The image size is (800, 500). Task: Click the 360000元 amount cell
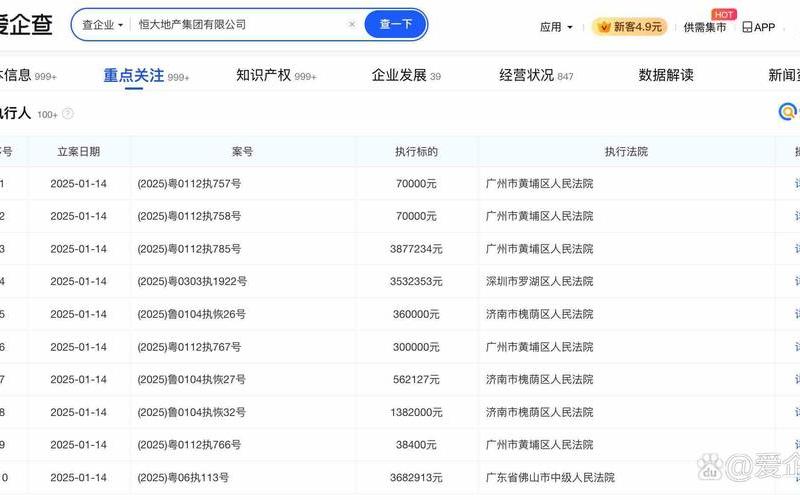pos(416,314)
